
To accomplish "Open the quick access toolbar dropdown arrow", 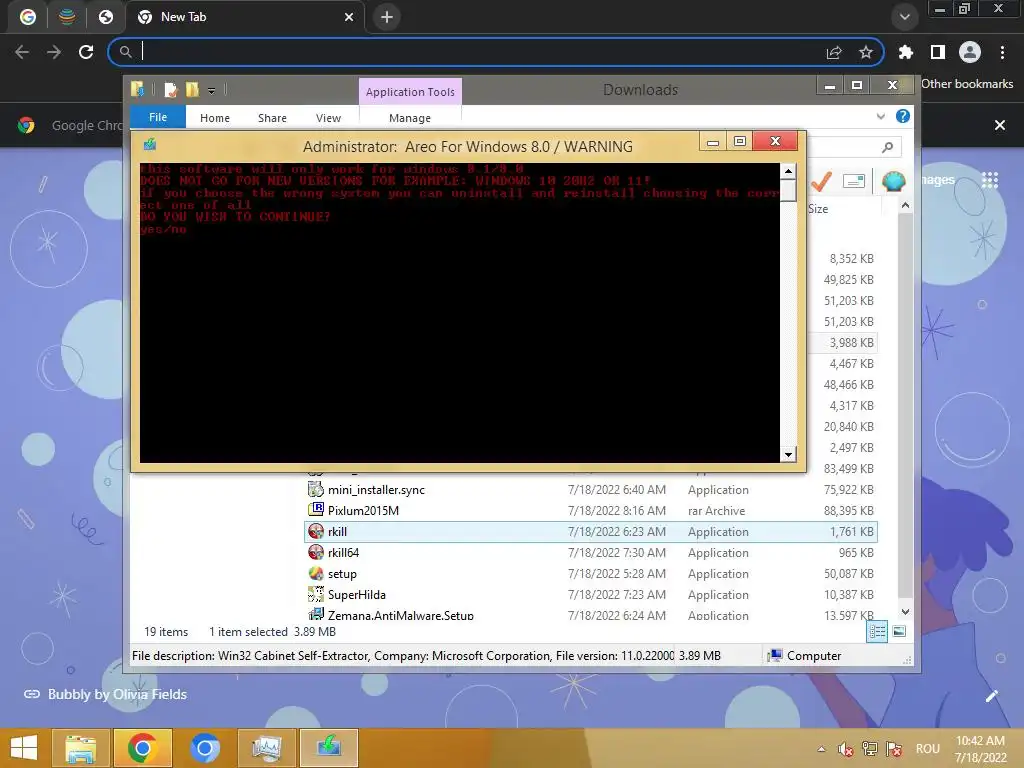I will pos(212,90).
